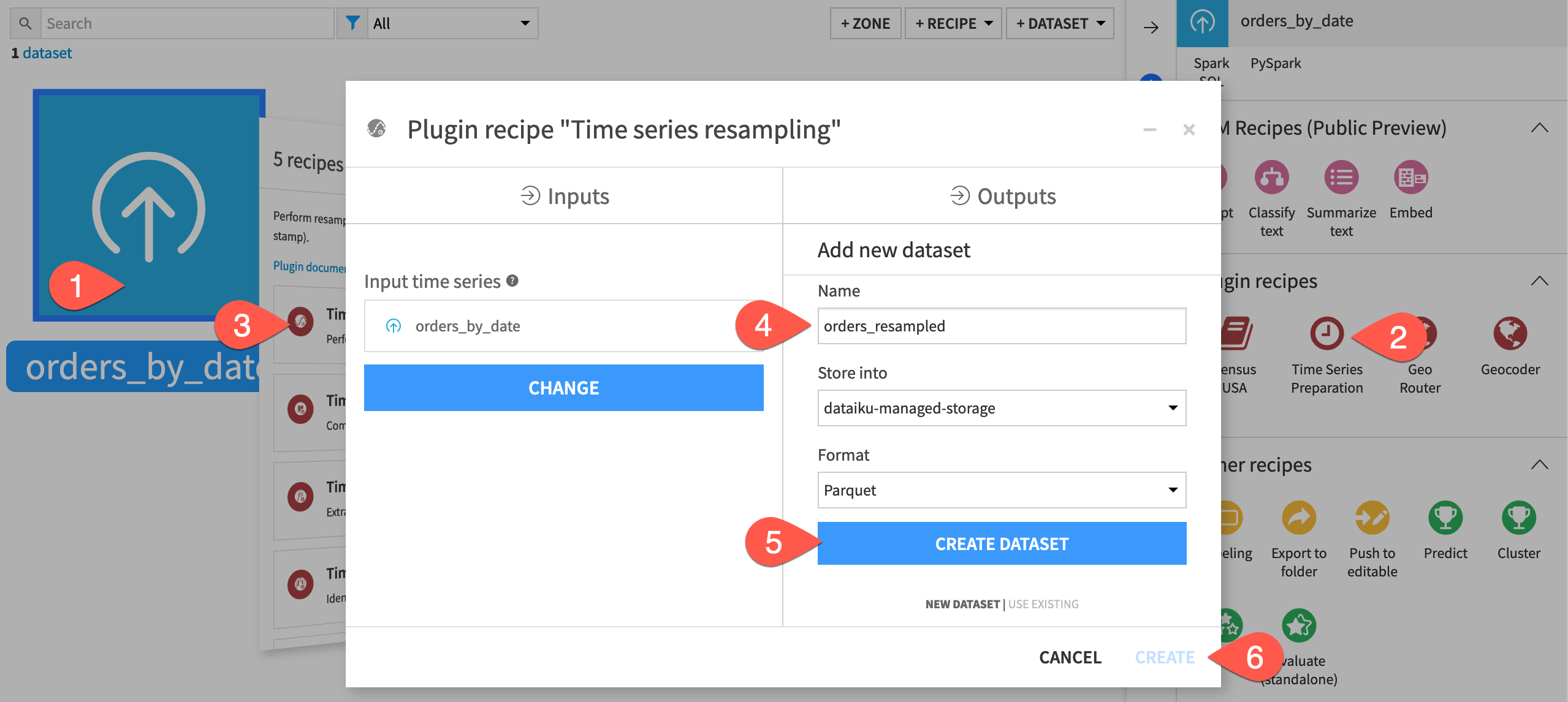Switch to USE EXISTING dataset option
The height and width of the screenshot is (702, 1568).
pos(1043,604)
